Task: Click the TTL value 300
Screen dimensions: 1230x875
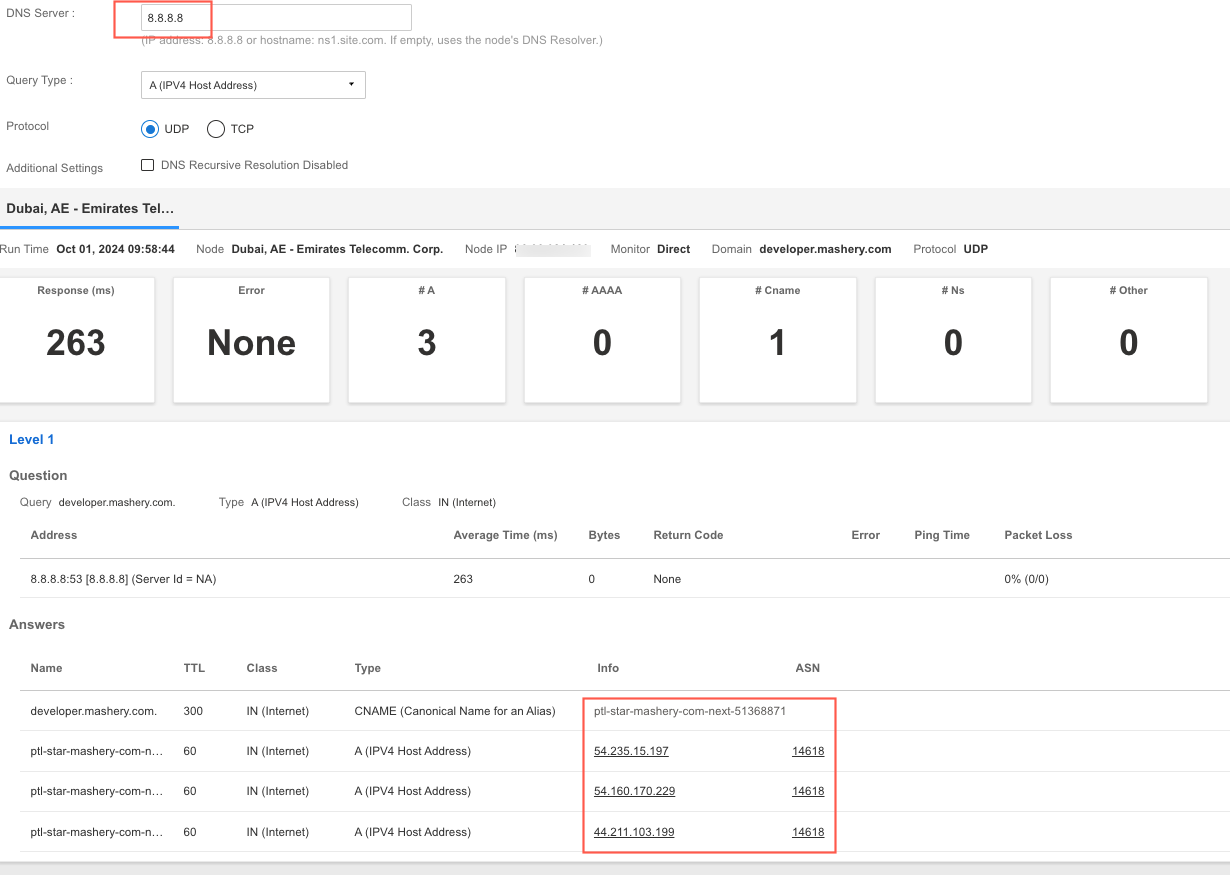Action: [x=193, y=711]
